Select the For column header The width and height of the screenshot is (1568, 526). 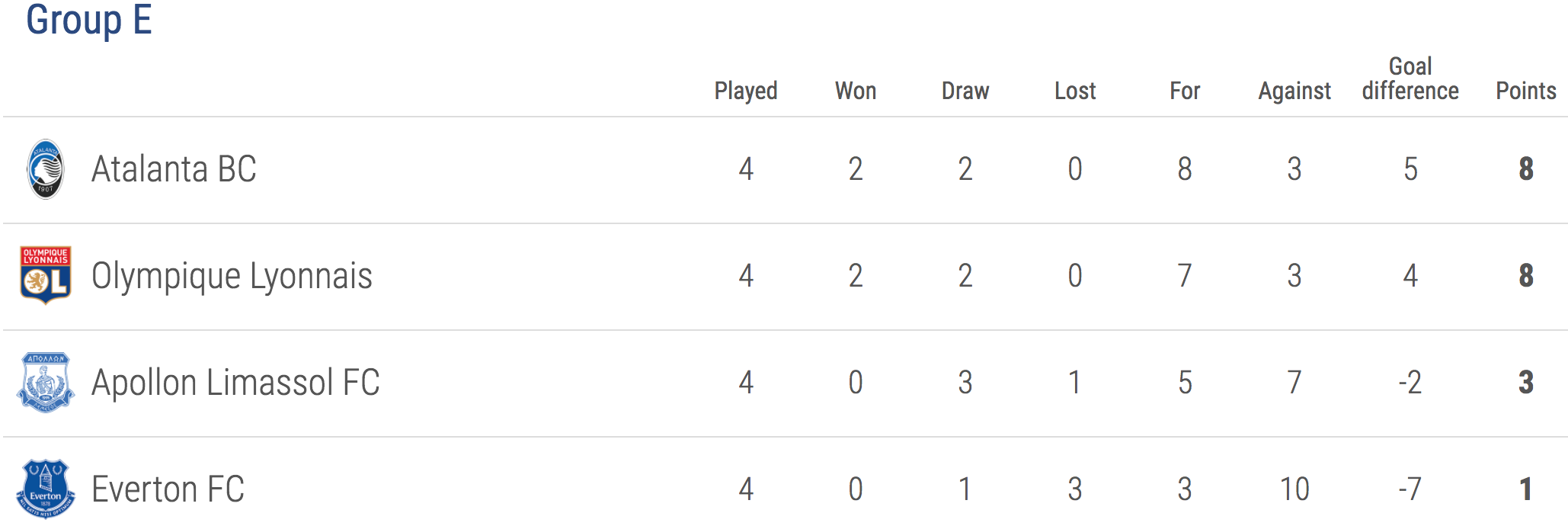1185,91
